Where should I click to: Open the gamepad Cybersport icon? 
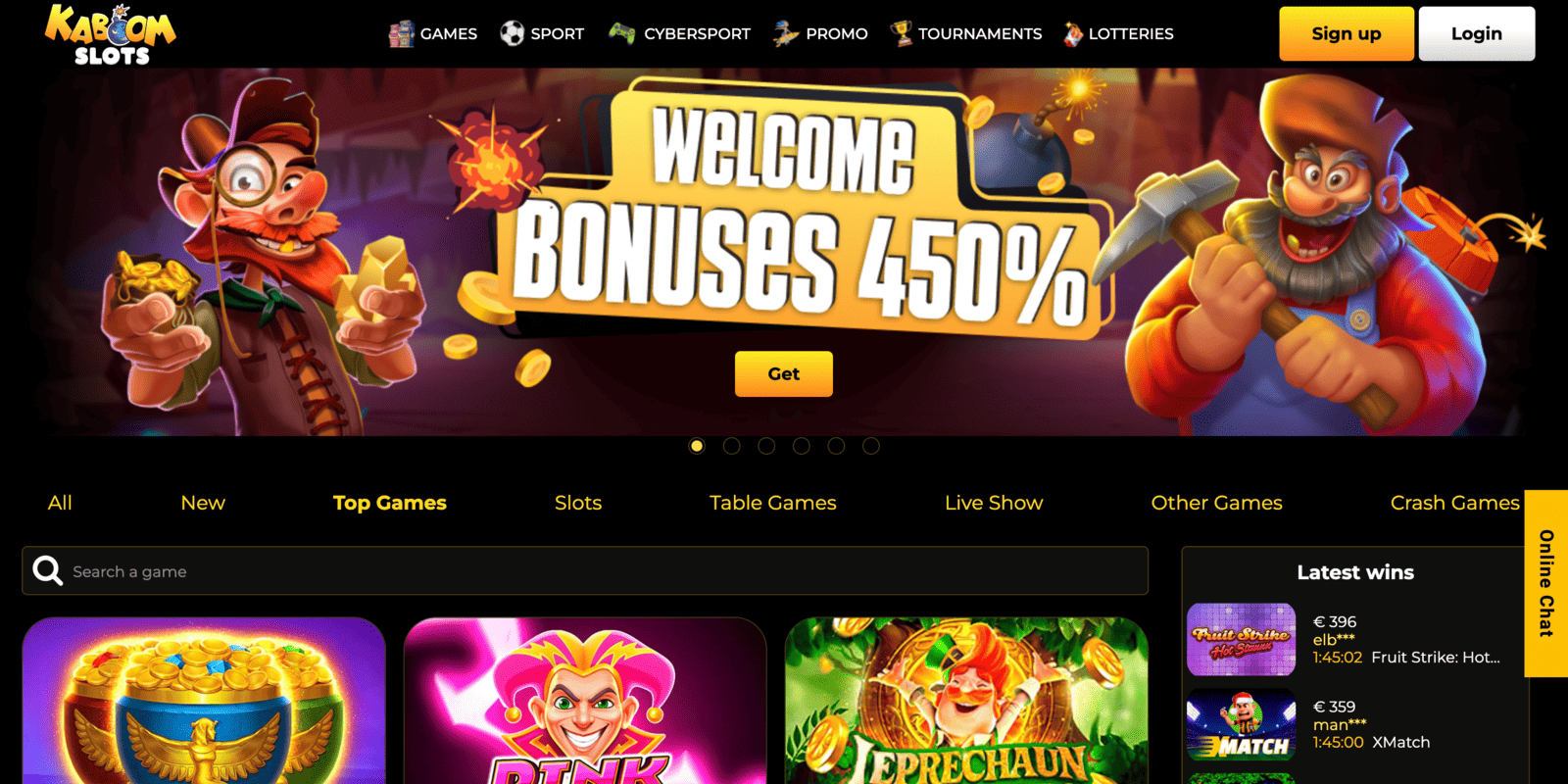[621, 34]
